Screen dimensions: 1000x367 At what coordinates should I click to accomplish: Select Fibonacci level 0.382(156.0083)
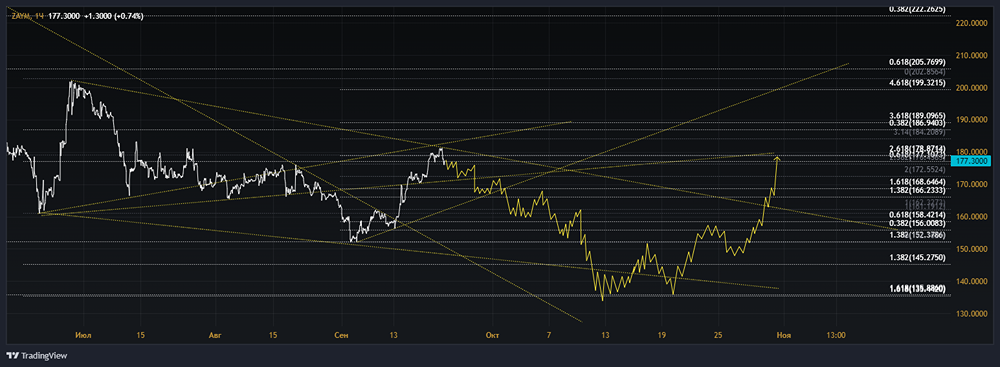[x=917, y=223]
